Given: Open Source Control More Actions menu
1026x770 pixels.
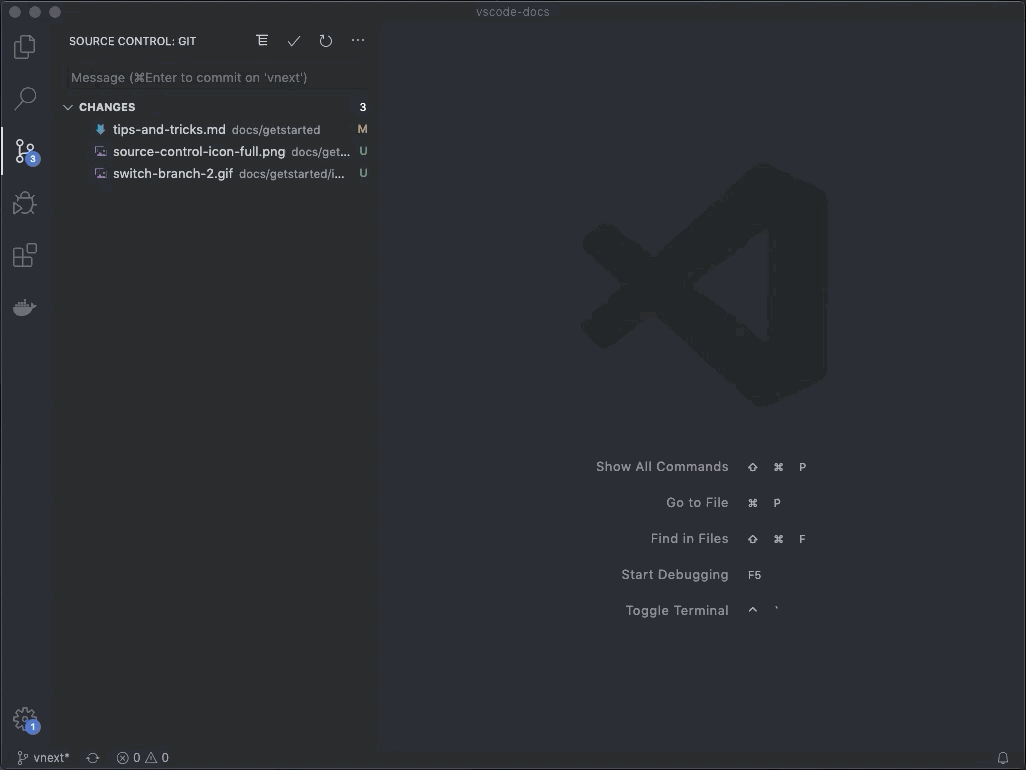Looking at the screenshot, I should (x=357, y=41).
